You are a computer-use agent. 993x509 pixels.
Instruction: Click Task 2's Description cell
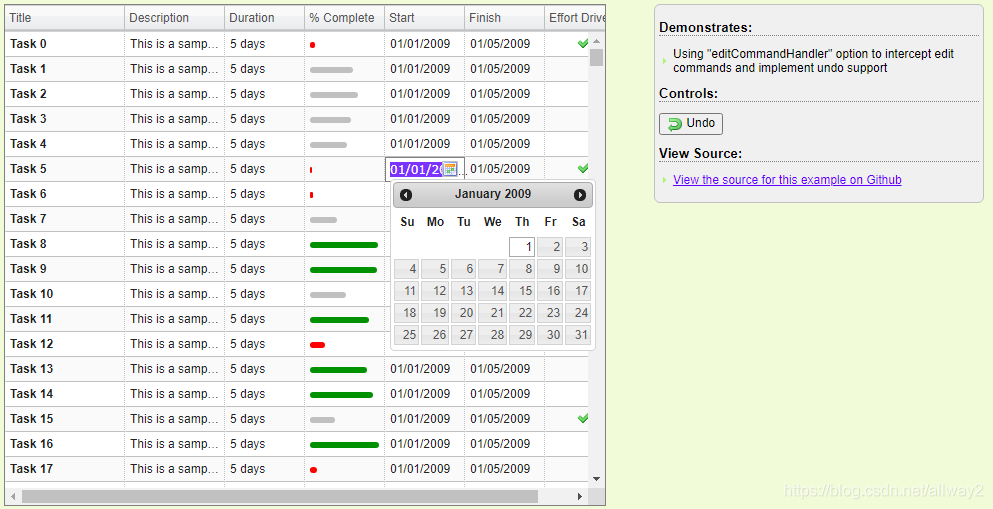(174, 94)
